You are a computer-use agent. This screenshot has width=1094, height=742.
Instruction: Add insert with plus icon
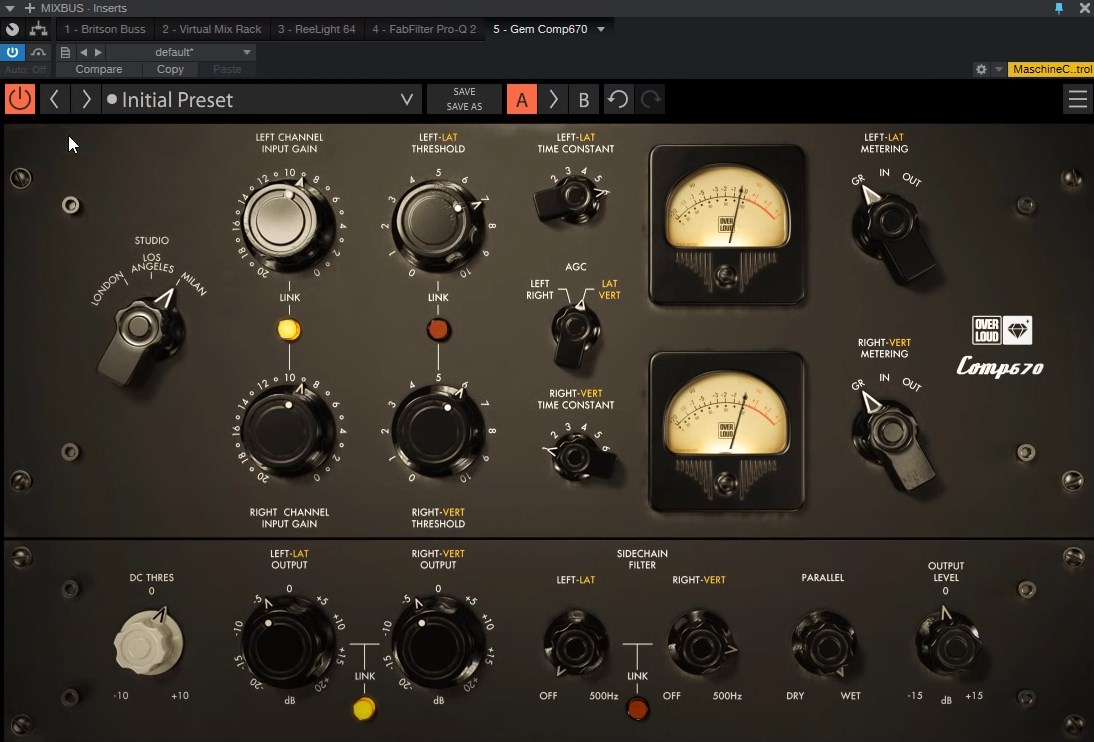point(29,8)
